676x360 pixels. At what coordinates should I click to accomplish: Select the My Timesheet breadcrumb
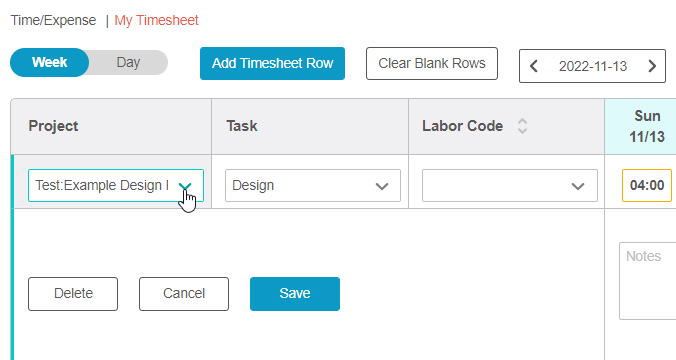156,20
